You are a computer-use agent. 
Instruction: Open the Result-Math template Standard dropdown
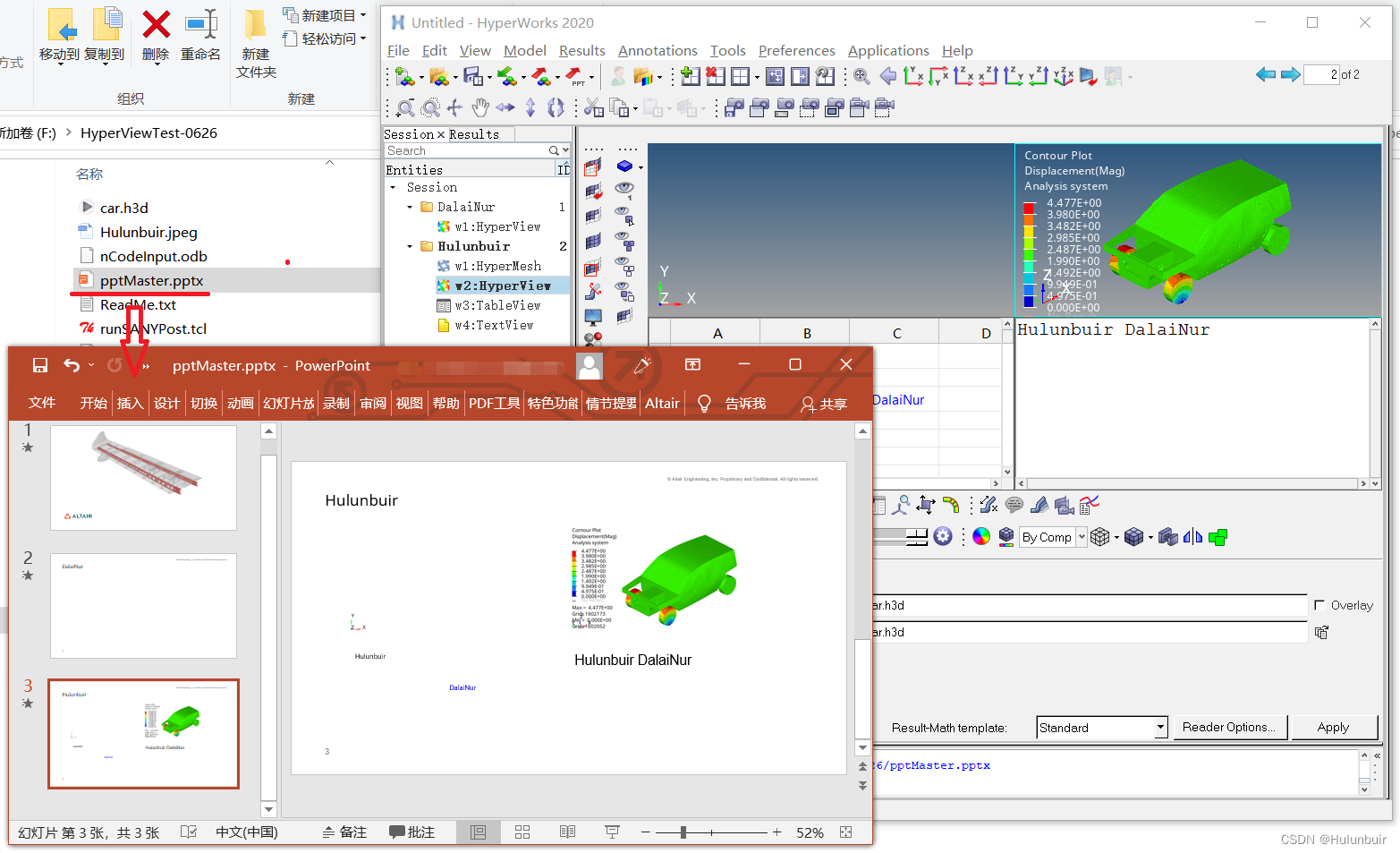click(1160, 728)
